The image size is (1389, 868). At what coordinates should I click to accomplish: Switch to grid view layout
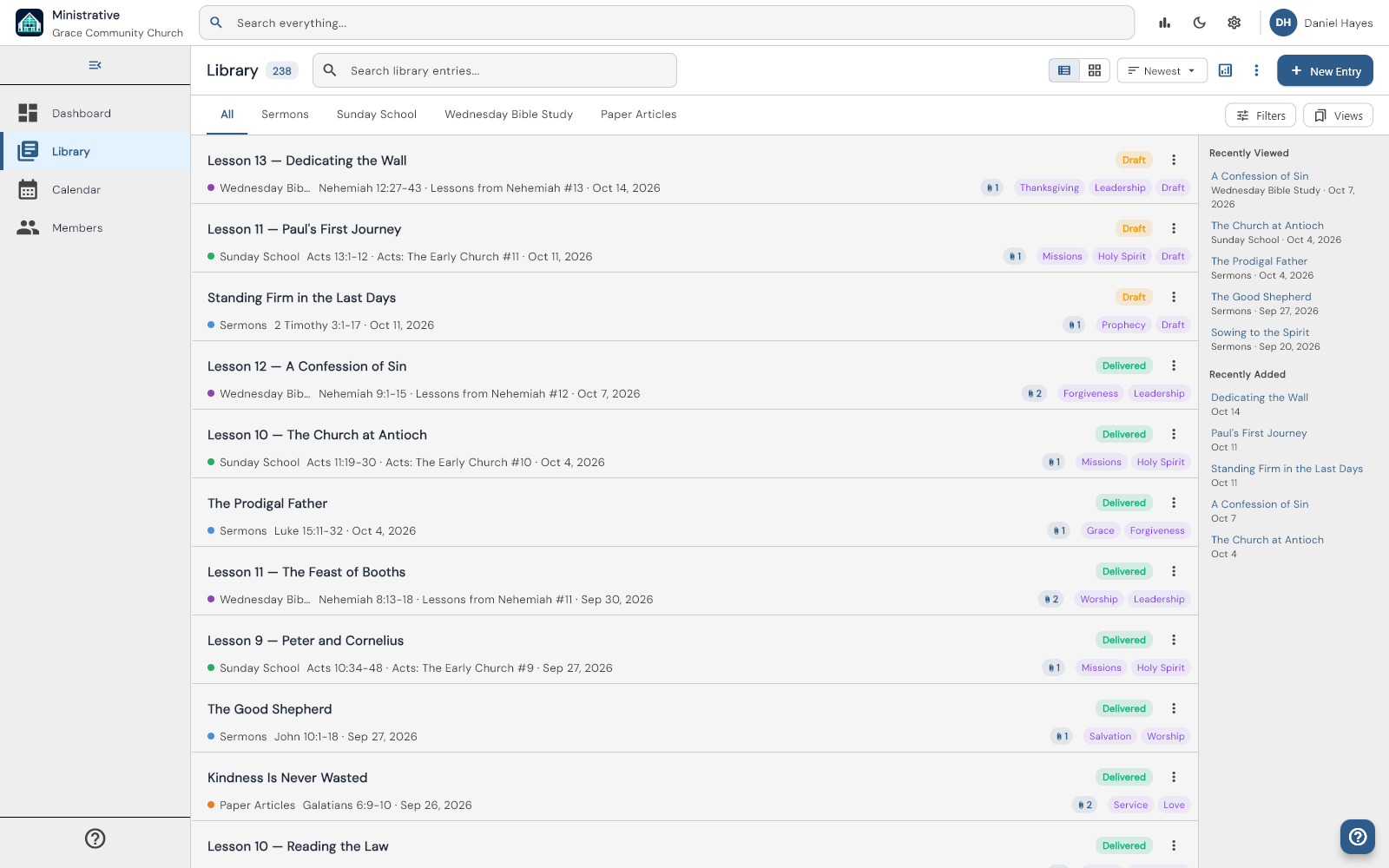(1095, 70)
